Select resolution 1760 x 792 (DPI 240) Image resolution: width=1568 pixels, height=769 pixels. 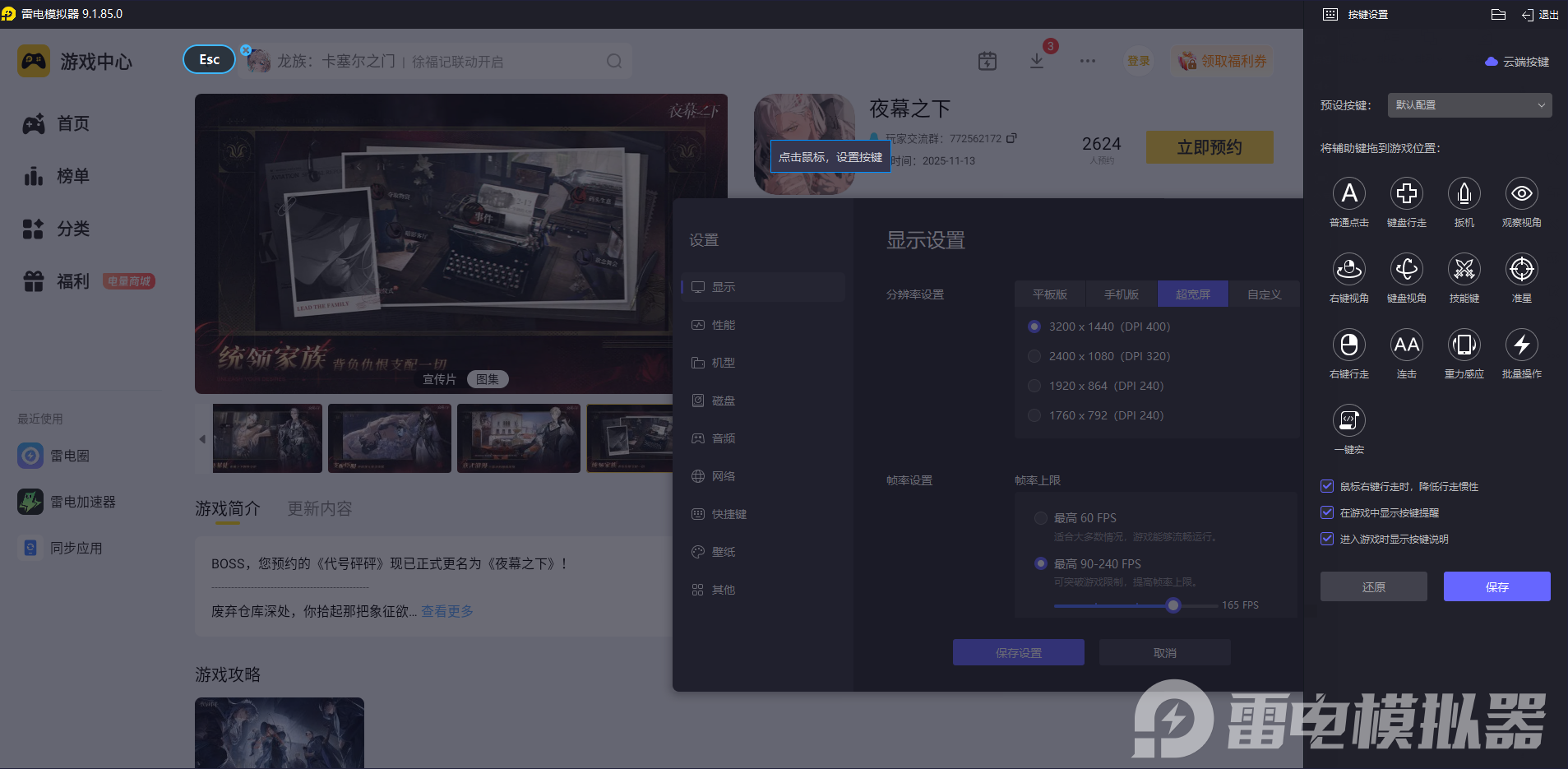1034,415
